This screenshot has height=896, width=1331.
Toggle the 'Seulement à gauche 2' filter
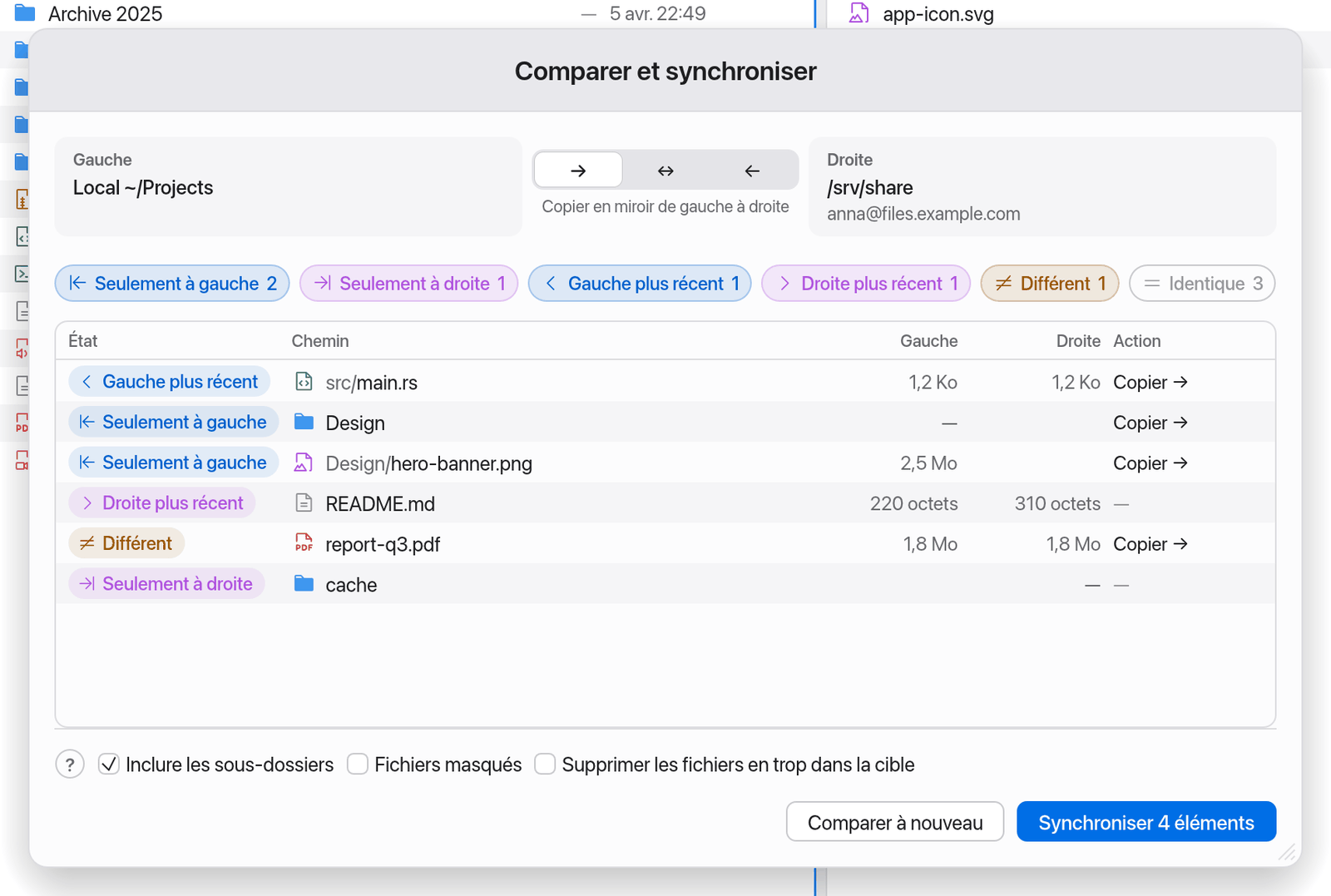pyautogui.click(x=172, y=284)
